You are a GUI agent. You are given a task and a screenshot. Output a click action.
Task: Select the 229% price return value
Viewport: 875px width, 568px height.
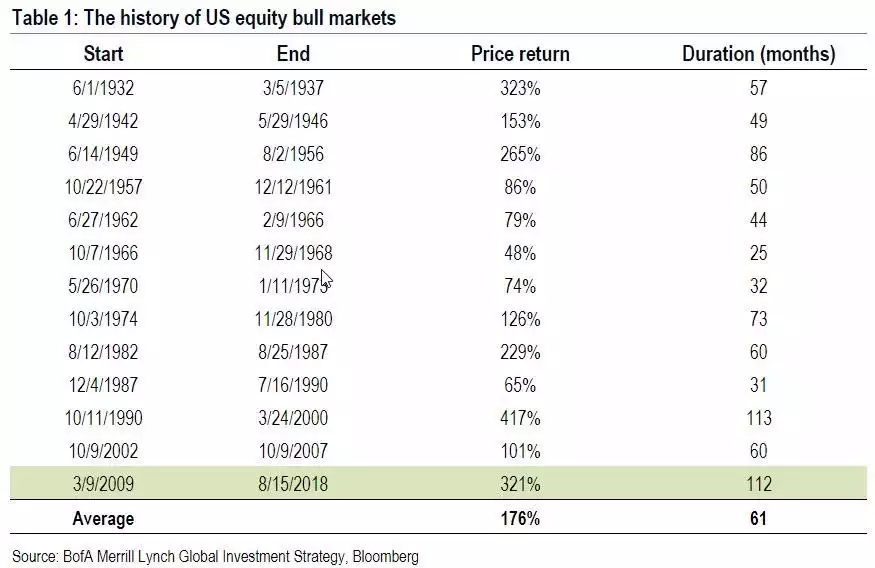(520, 352)
